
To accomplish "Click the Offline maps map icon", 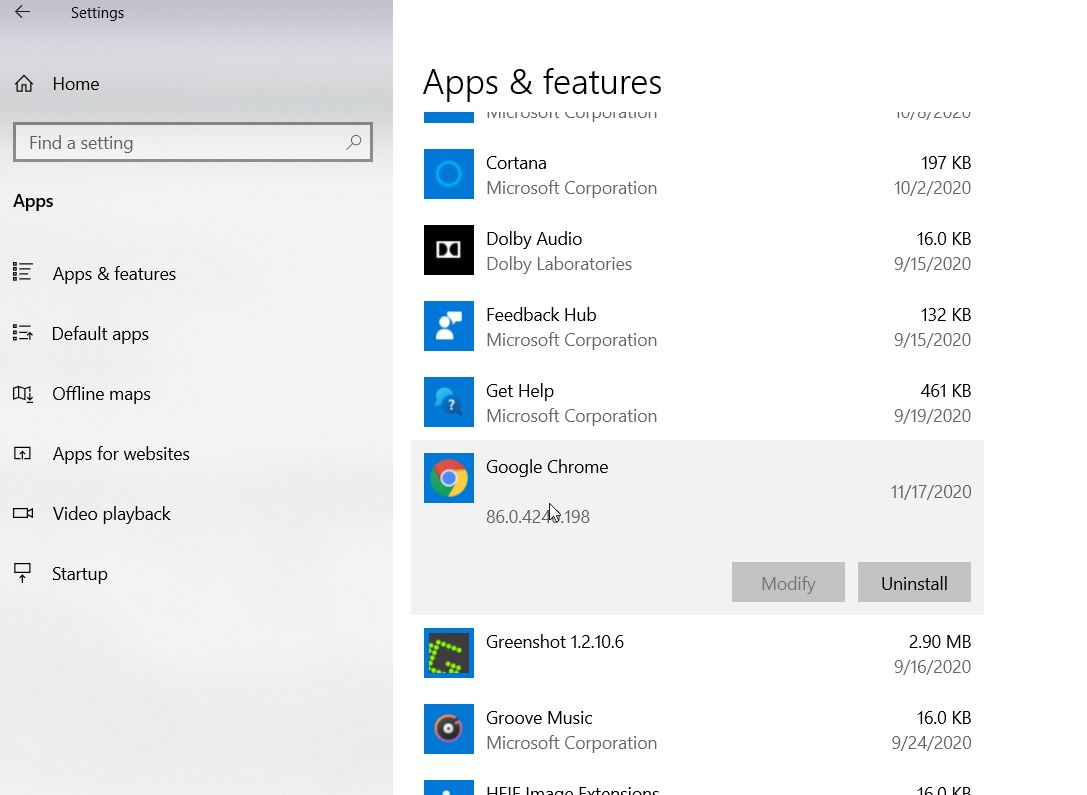I will [22, 394].
